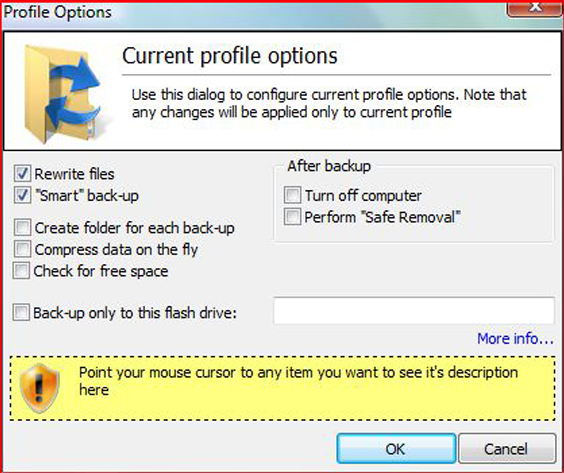Click the Current profile options heading
Viewport: 564px width, 473px height.
[230, 56]
